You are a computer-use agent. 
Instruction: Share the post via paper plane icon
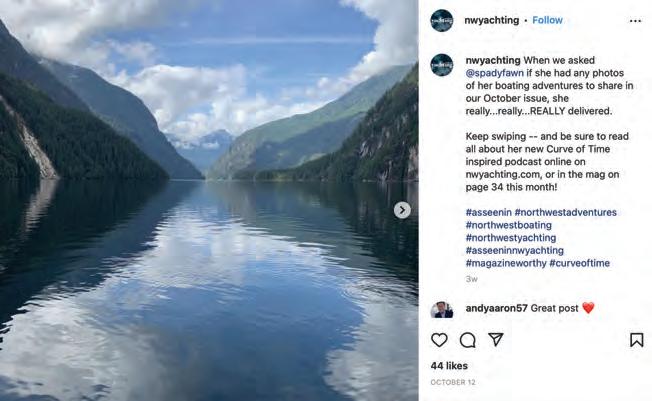[495, 340]
